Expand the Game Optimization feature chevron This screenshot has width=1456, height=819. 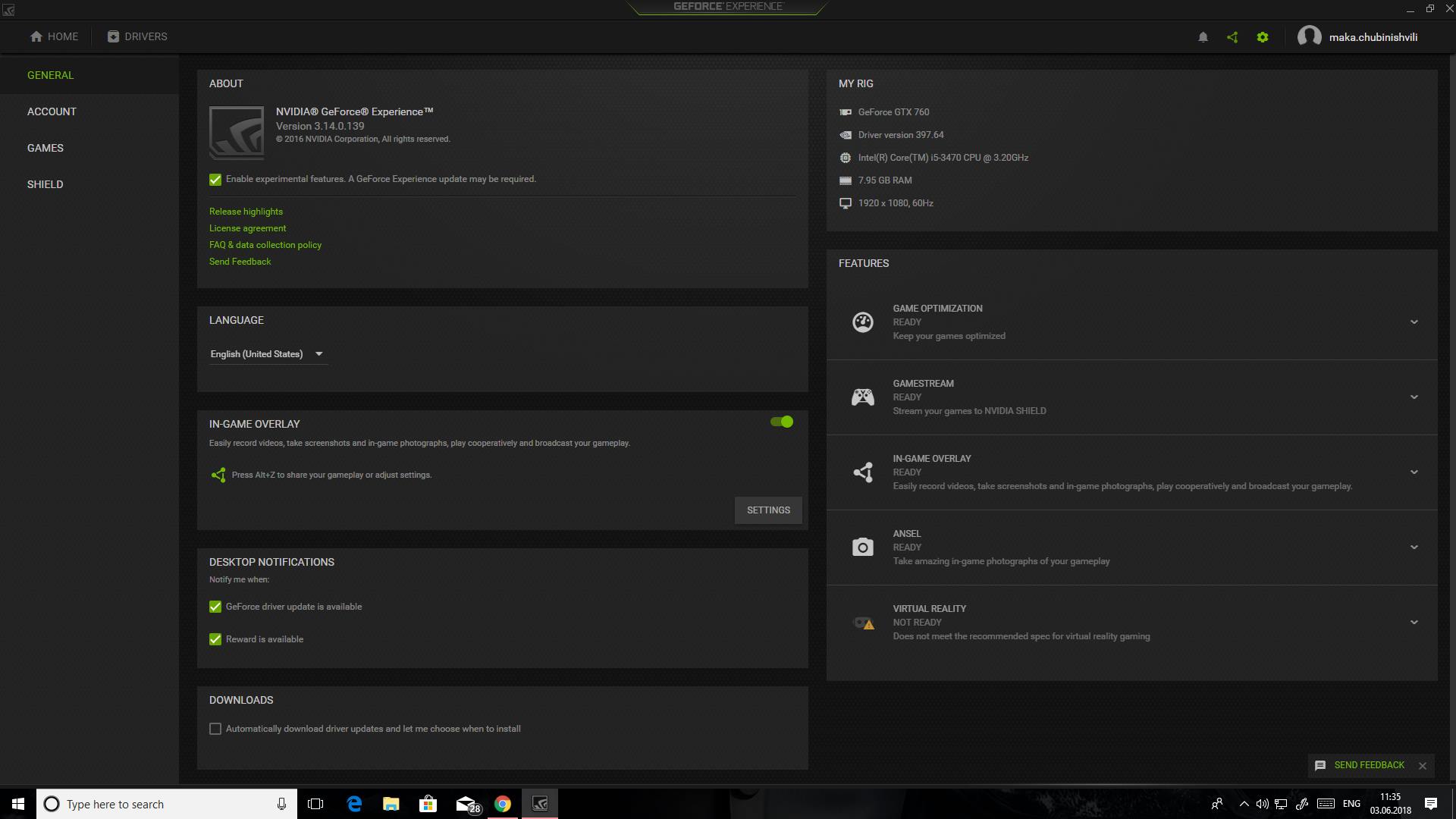1414,322
